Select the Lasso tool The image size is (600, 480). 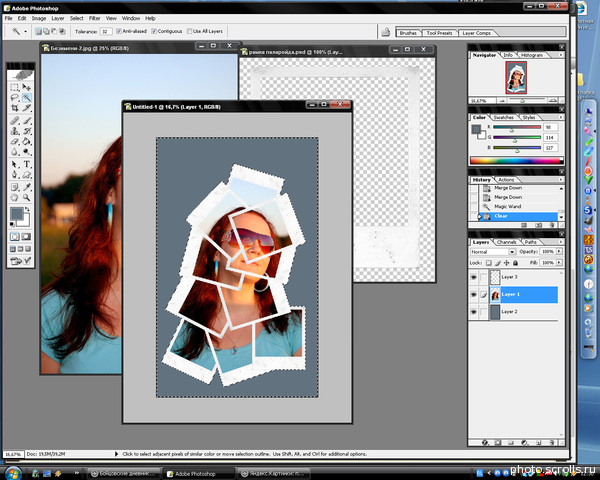(x=15, y=98)
